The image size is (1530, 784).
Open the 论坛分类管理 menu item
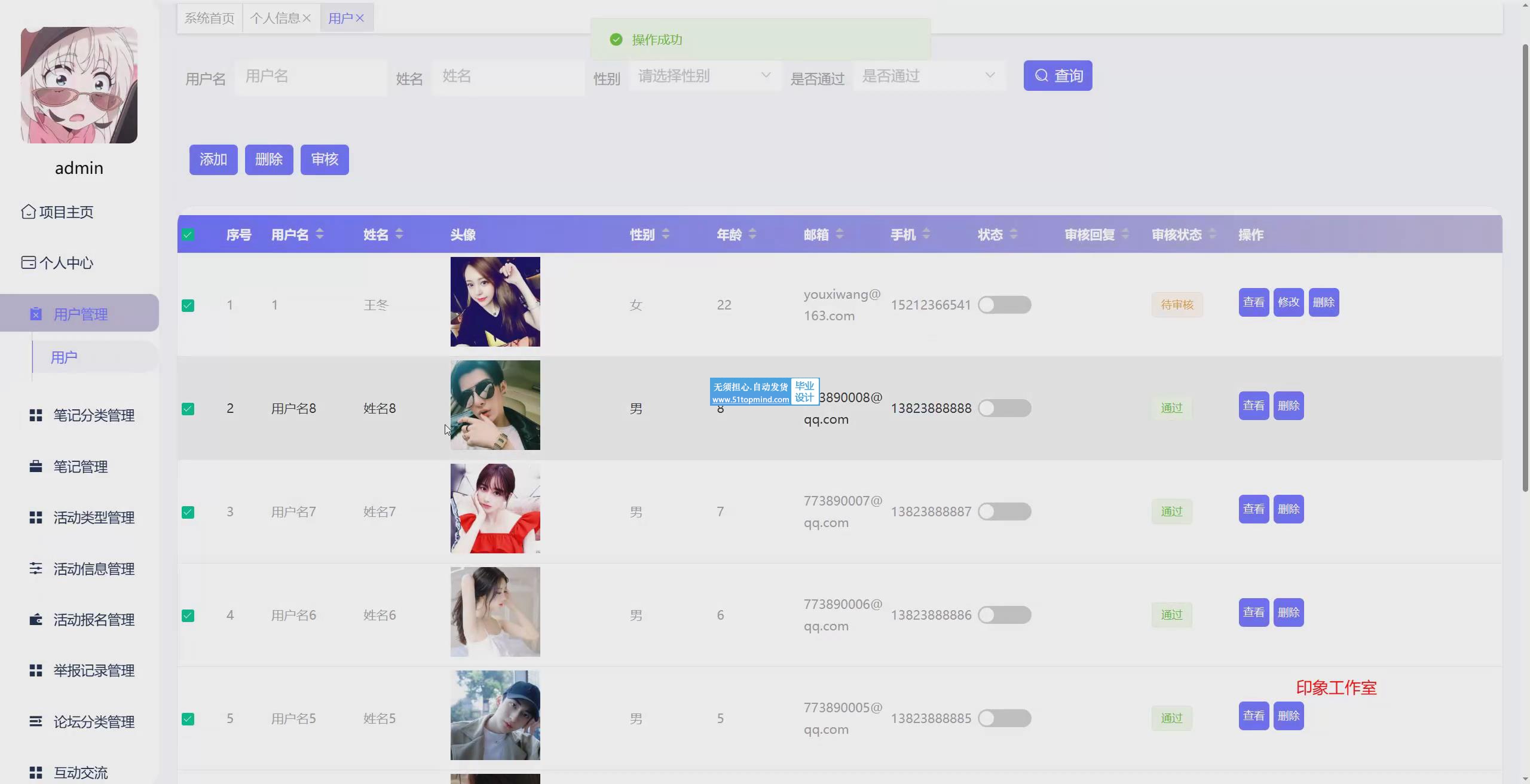(x=93, y=722)
